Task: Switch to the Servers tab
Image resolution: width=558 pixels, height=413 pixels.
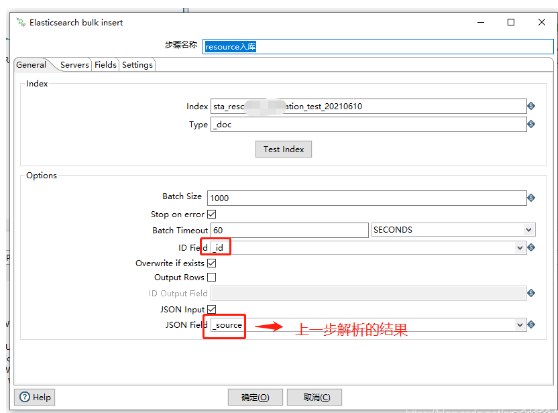Action: coord(74,65)
